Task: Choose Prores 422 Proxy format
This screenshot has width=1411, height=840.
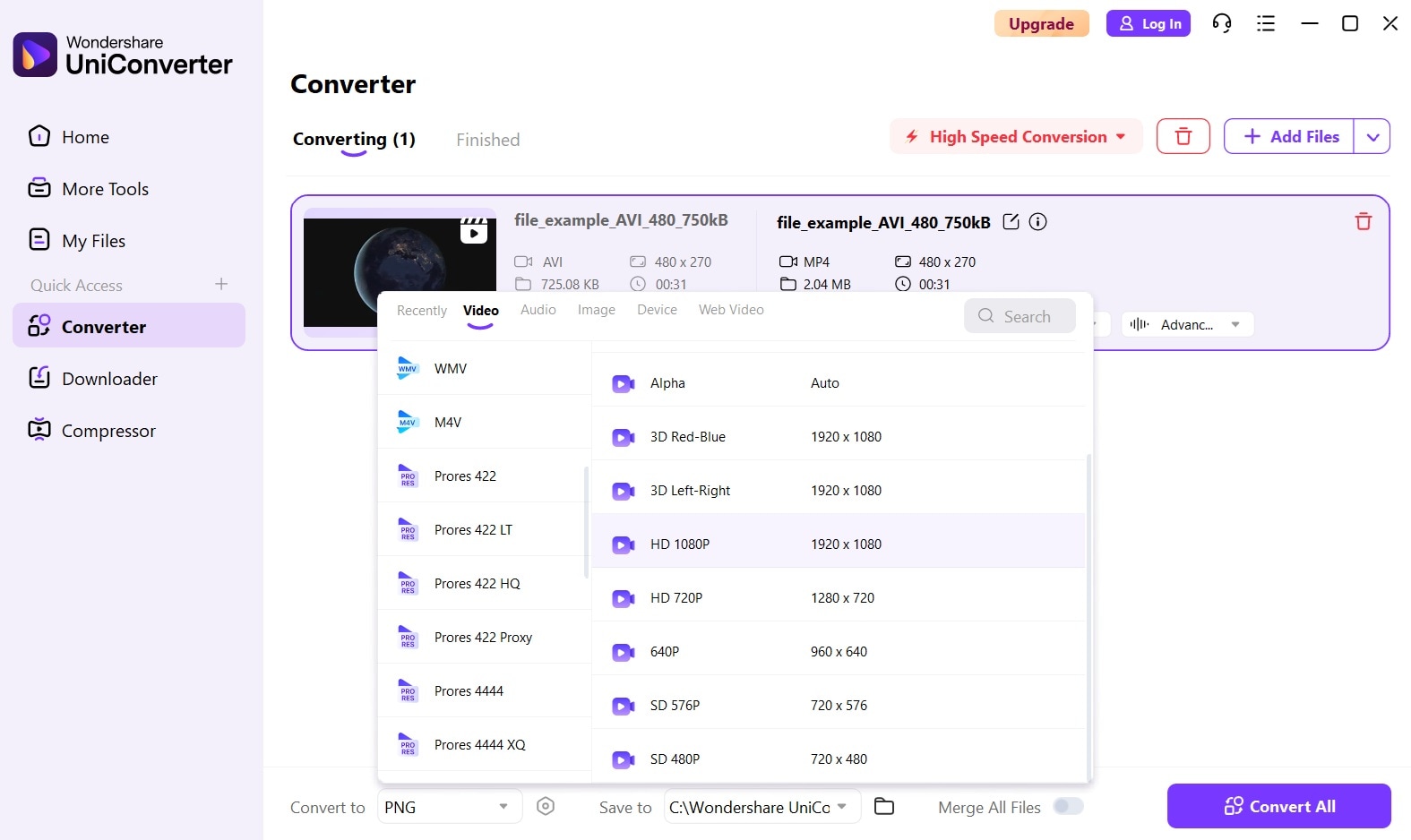Action: click(484, 637)
